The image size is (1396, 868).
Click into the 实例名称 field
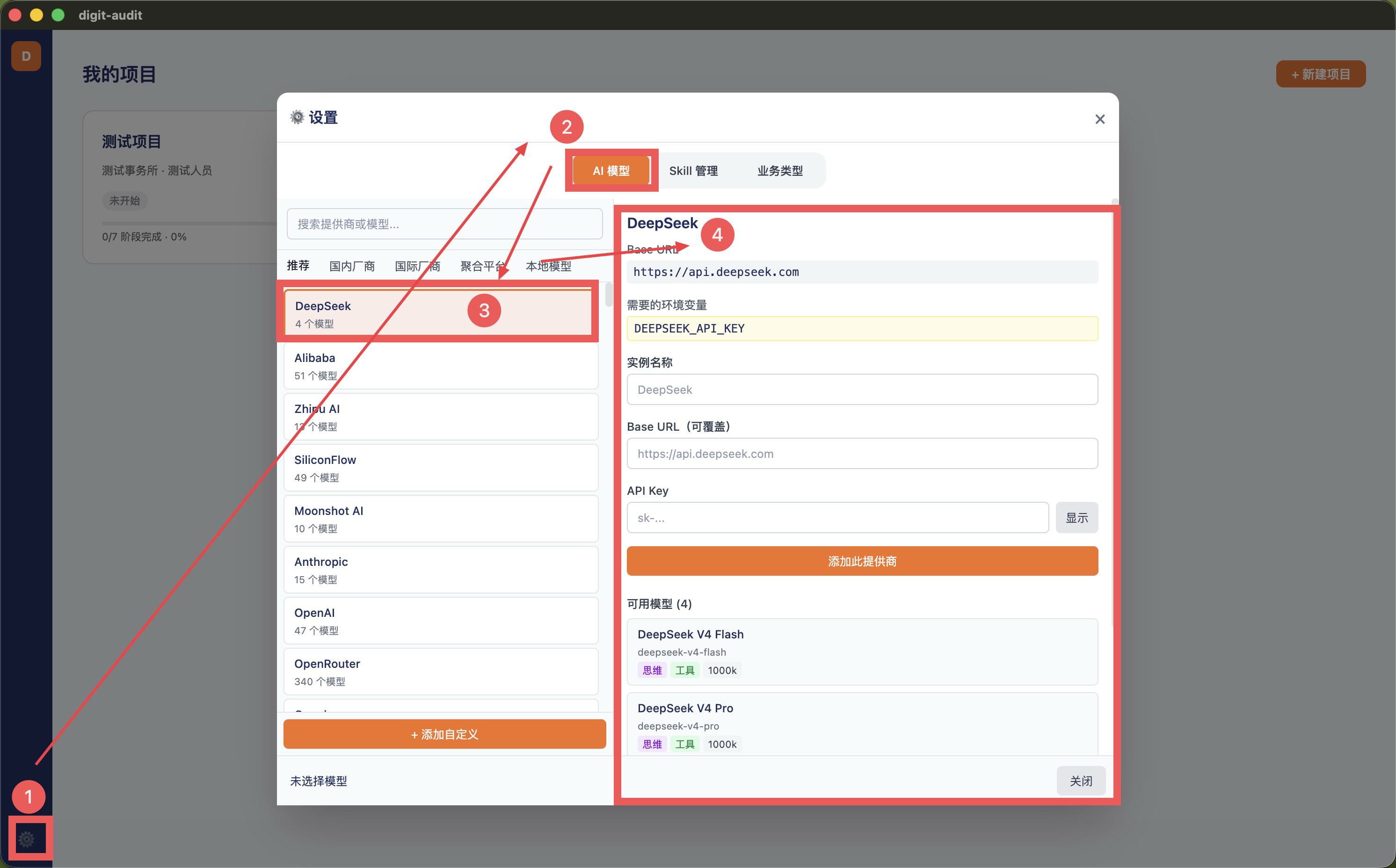862,390
